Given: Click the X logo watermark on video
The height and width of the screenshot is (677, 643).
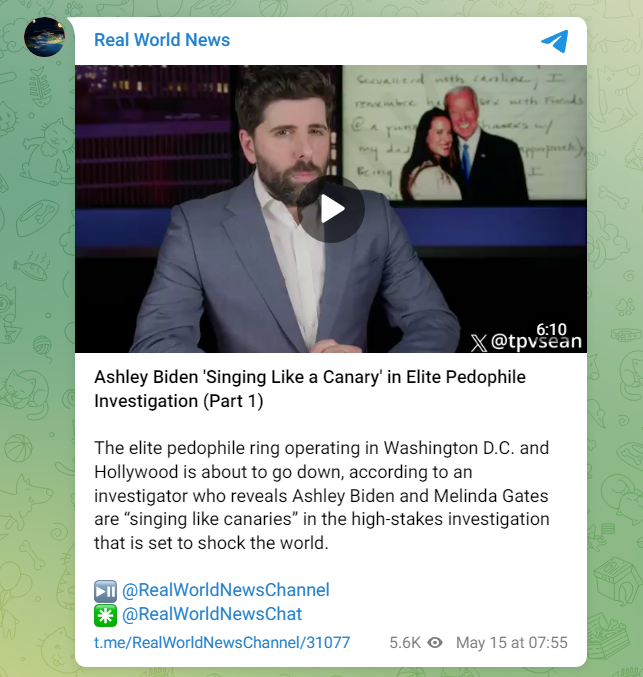Looking at the screenshot, I should 478,343.
